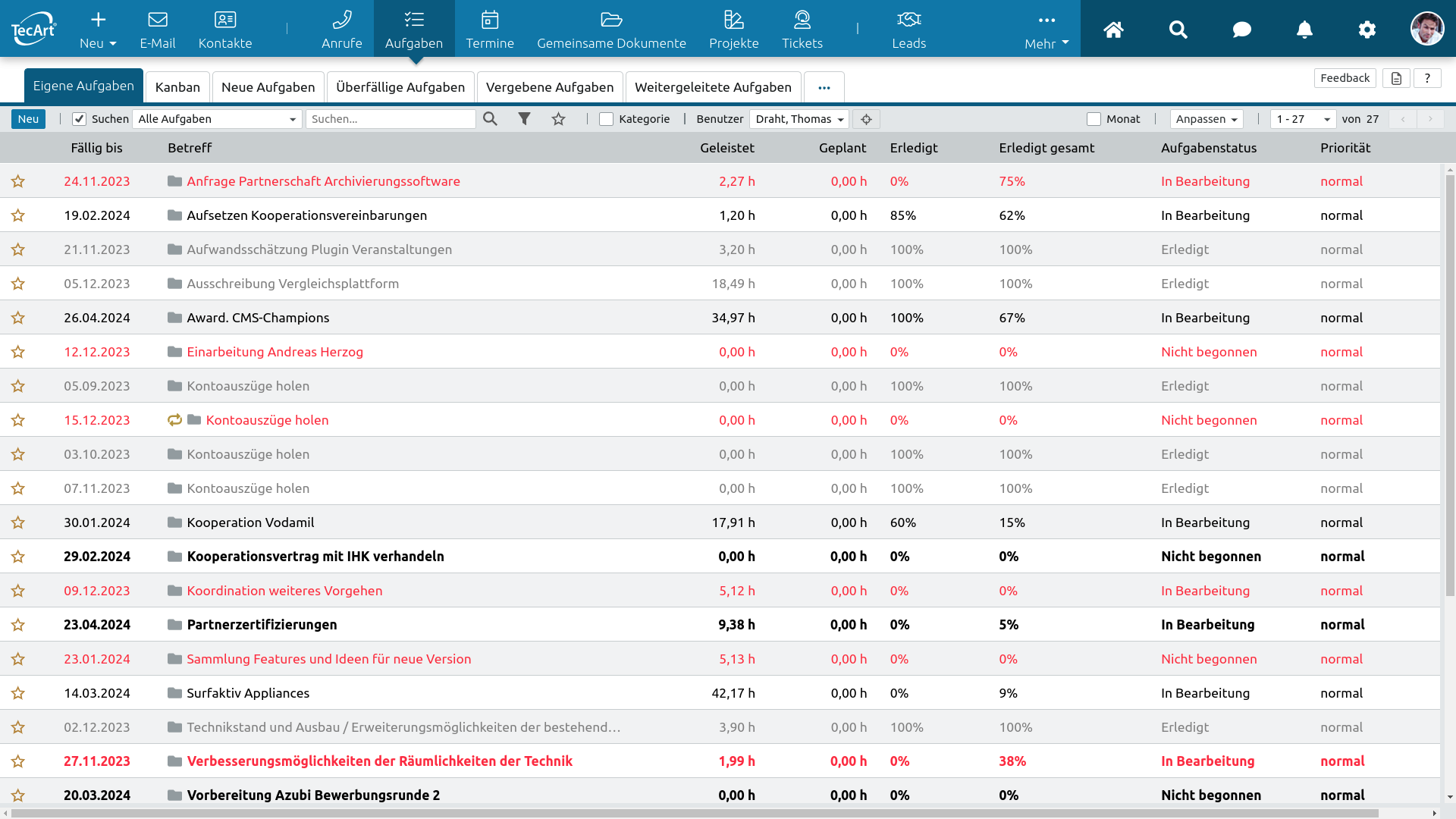Click the Feedback button
1456x819 pixels.
pos(1345,78)
